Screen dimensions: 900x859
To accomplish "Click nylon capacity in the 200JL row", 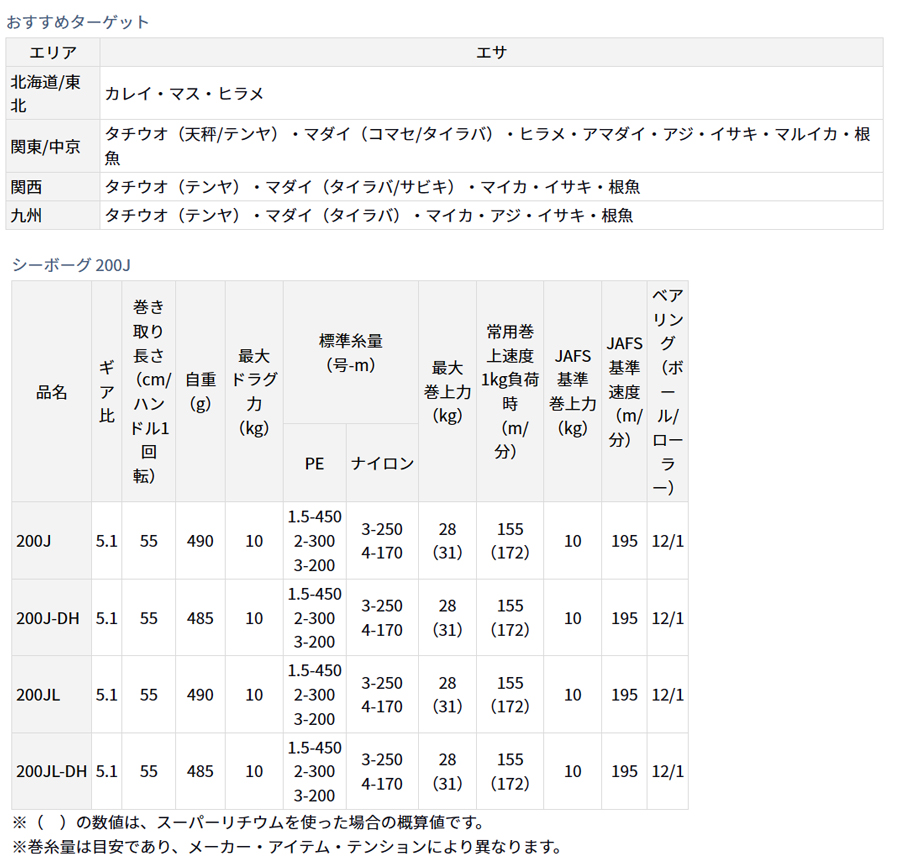I will point(382,695).
